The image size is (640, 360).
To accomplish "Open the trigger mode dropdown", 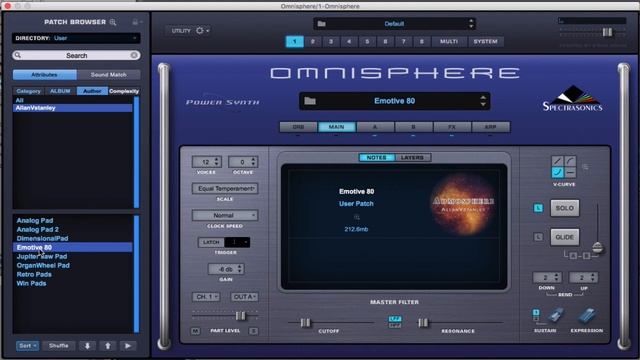I will (237, 242).
